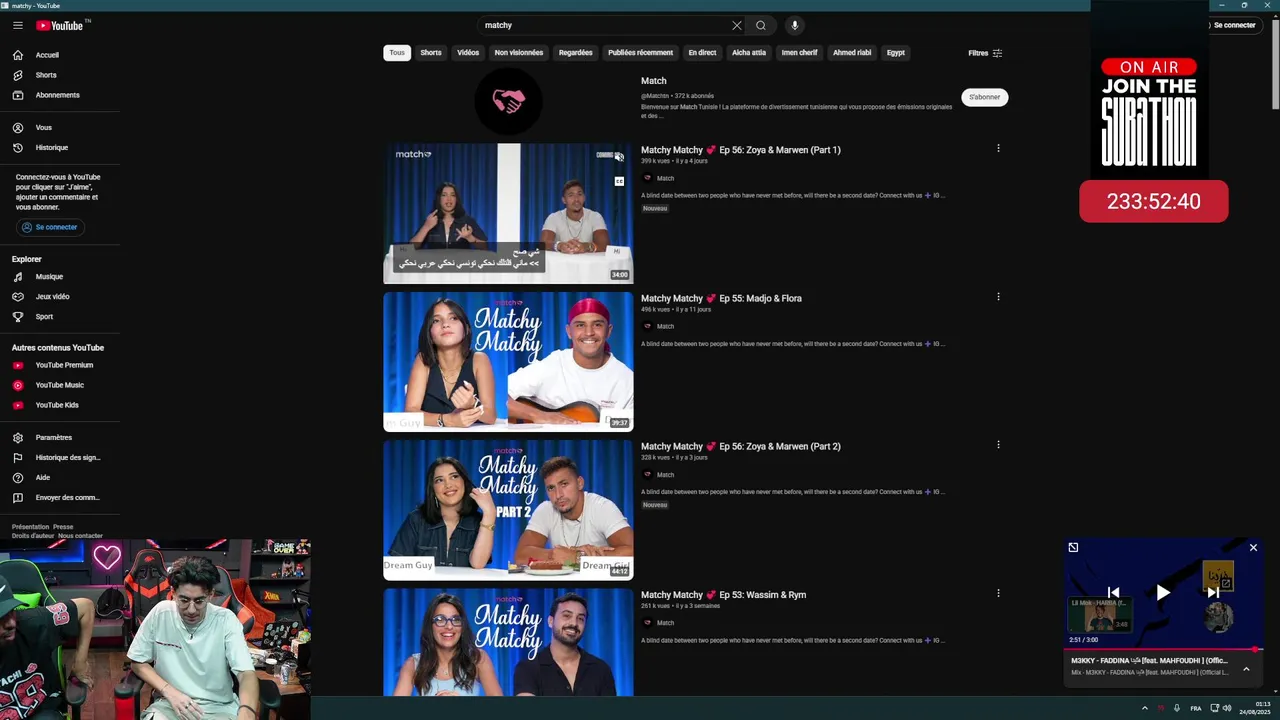Skip to previous track in miniplayer

1113,592
